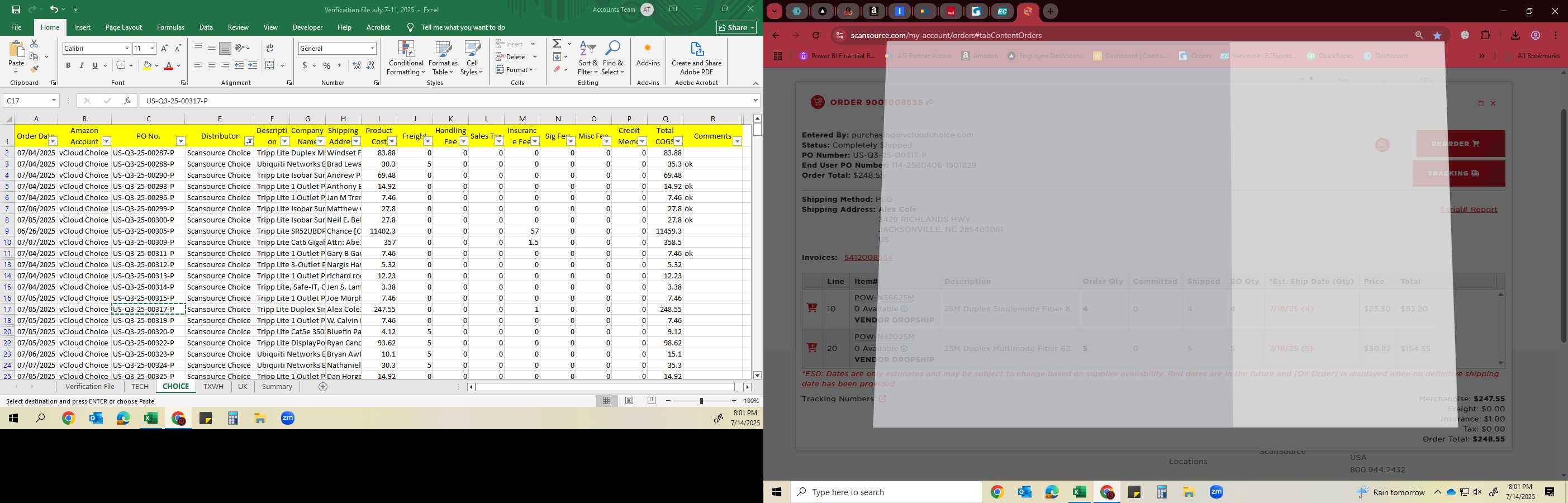The width and height of the screenshot is (1568, 503).
Task: Add a new sheet with the plus button
Action: [322, 387]
